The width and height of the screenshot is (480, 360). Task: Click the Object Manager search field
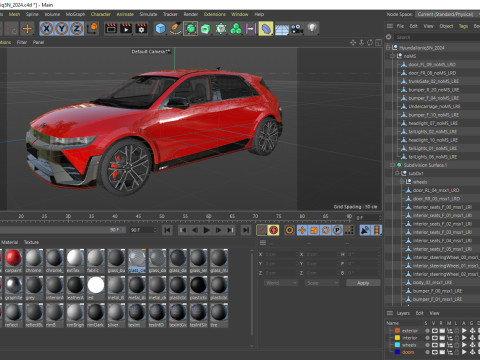pyautogui.click(x=437, y=37)
